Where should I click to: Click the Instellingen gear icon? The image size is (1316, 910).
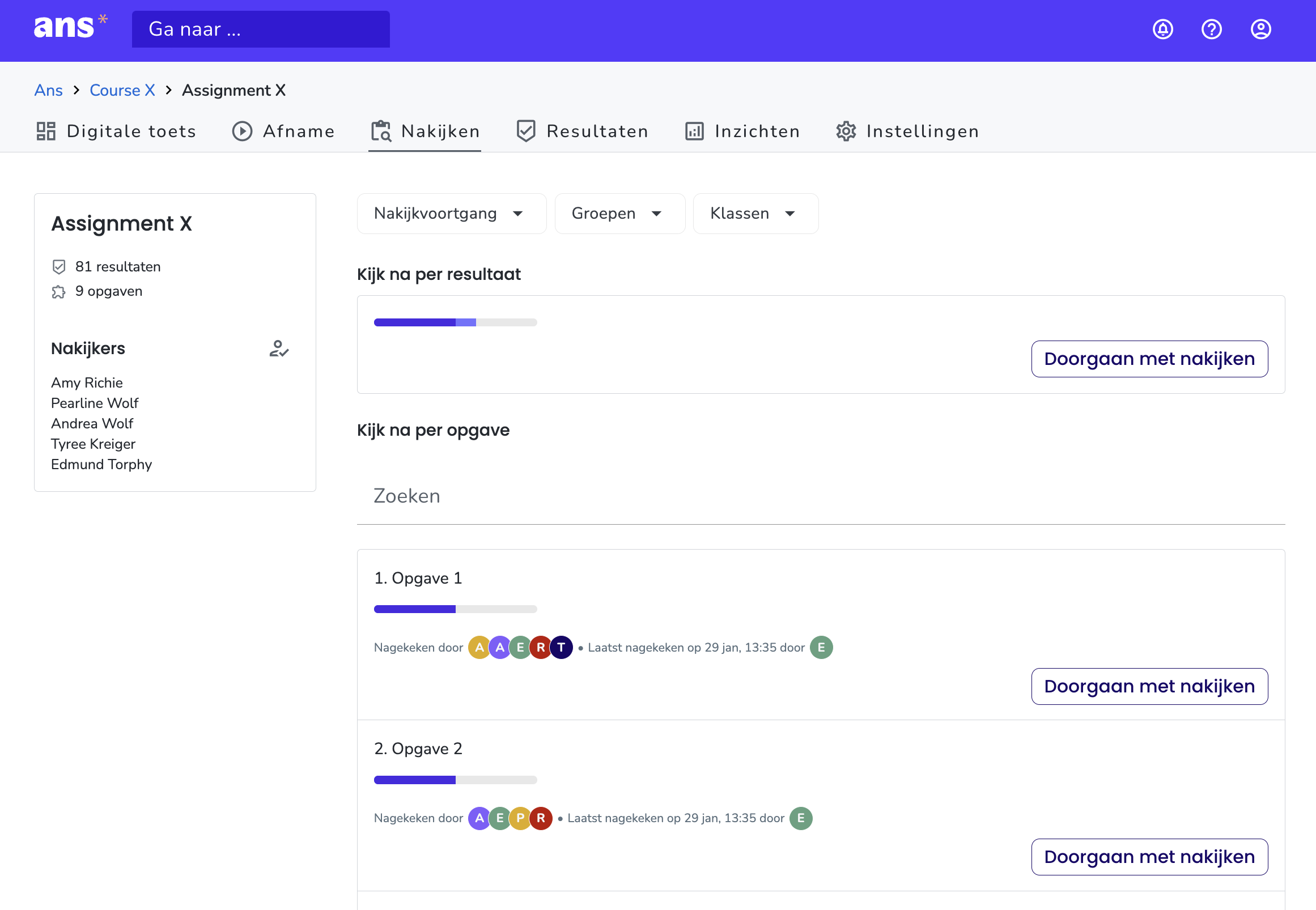coord(846,131)
